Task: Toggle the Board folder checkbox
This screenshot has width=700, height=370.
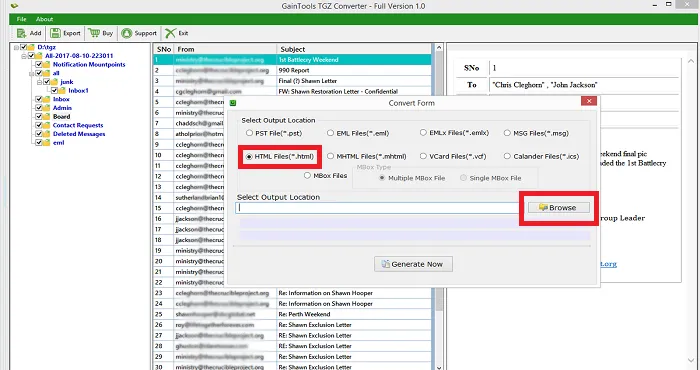Action: (x=39, y=116)
